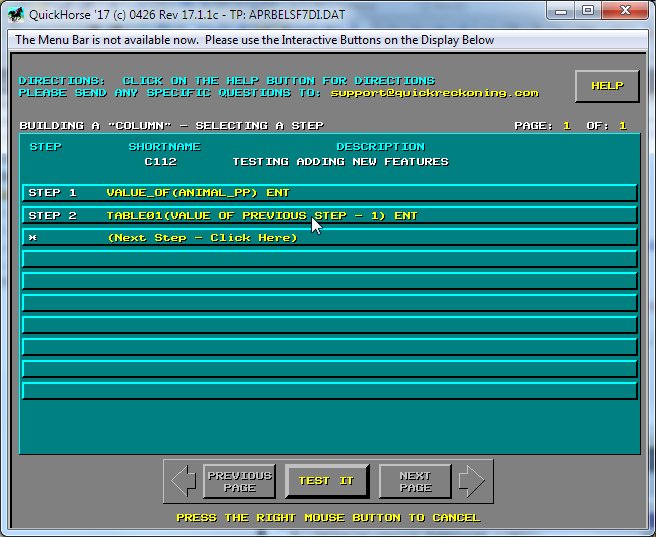
Task: Click the right arrow icon
Action: point(472,481)
